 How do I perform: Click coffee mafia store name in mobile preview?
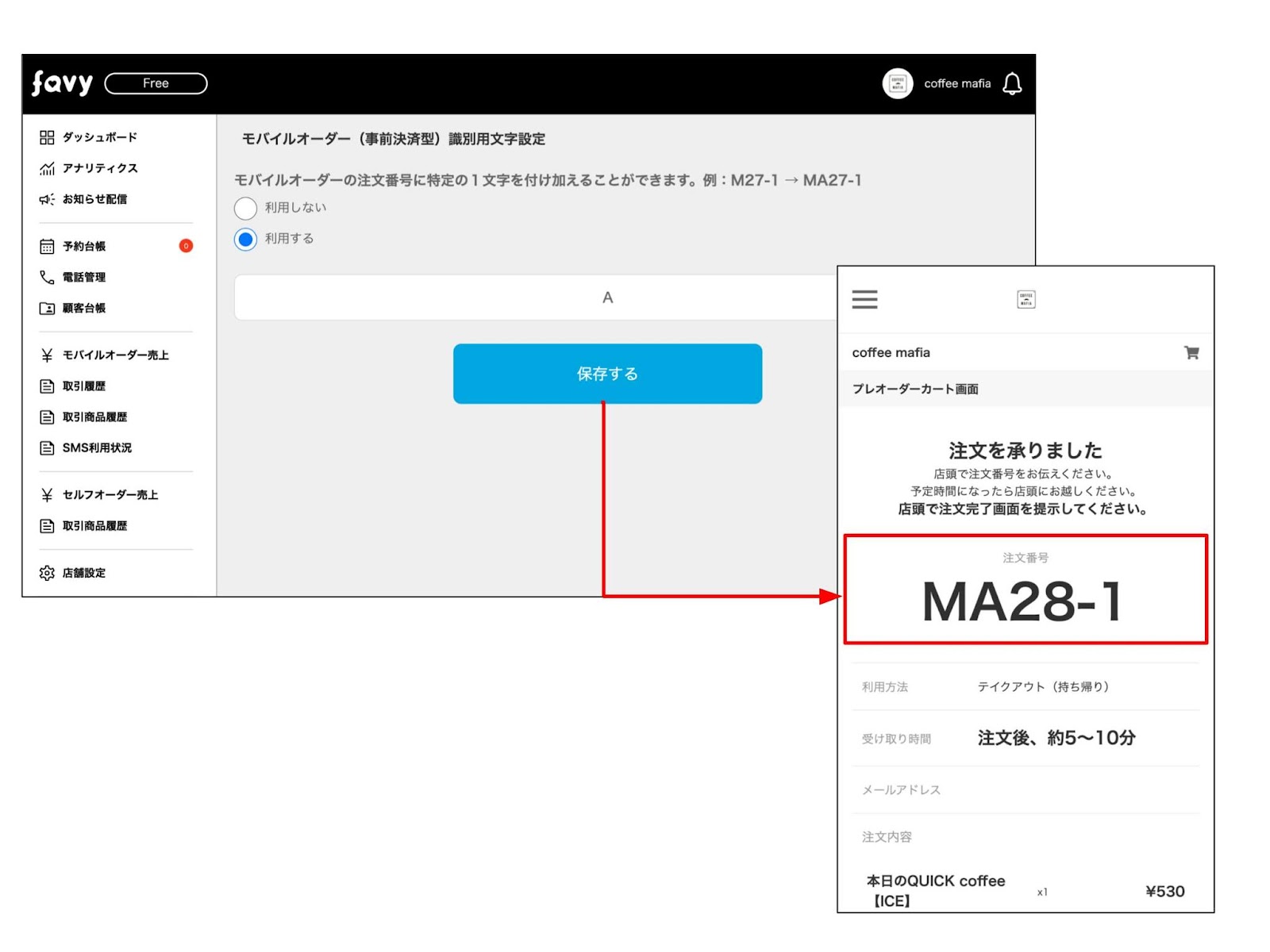891,352
